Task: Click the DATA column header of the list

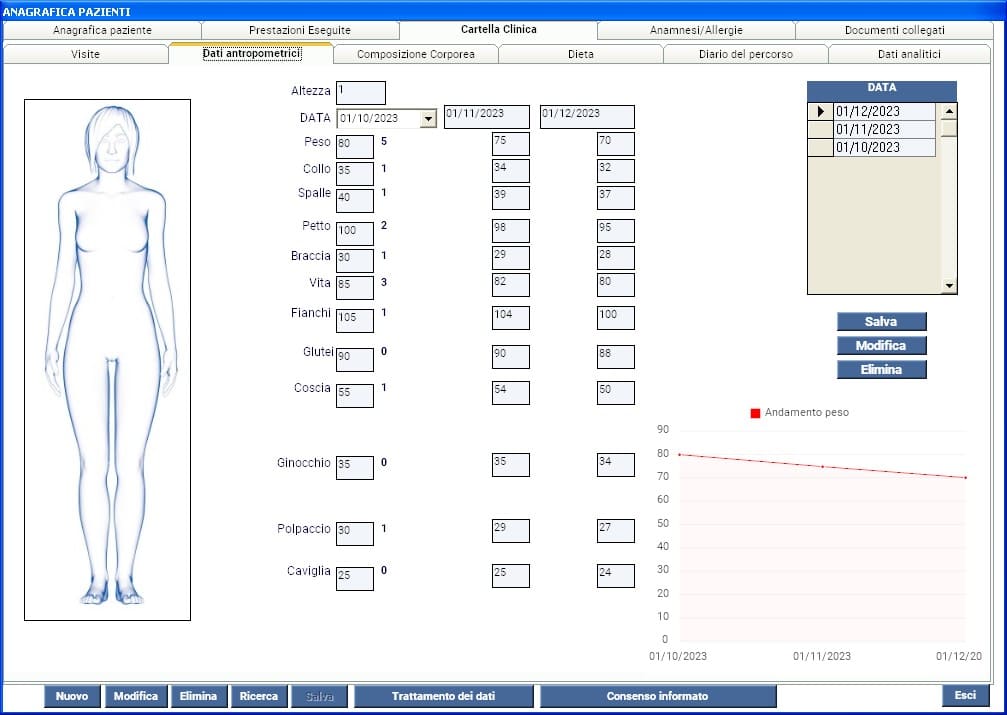Action: click(x=882, y=91)
